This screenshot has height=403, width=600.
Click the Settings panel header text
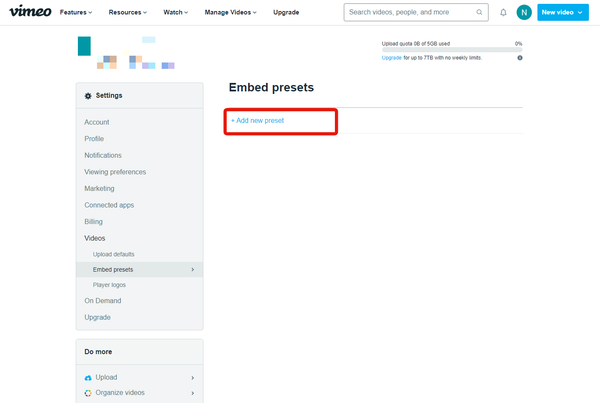click(109, 95)
